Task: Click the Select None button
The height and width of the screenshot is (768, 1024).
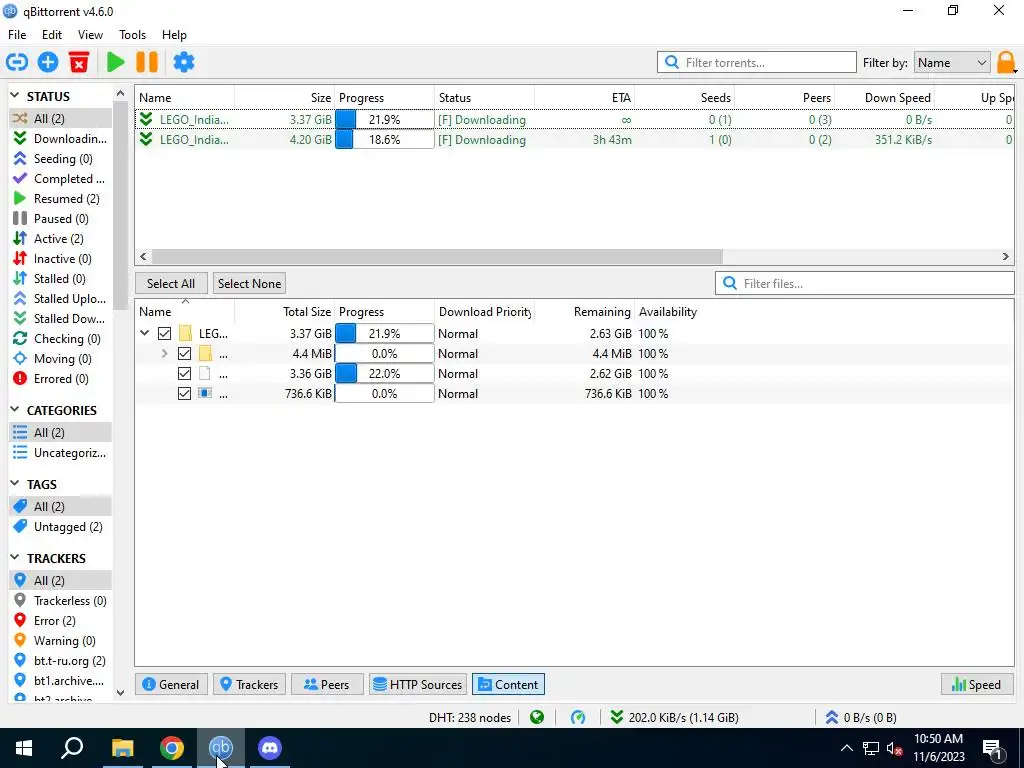Action: point(249,283)
